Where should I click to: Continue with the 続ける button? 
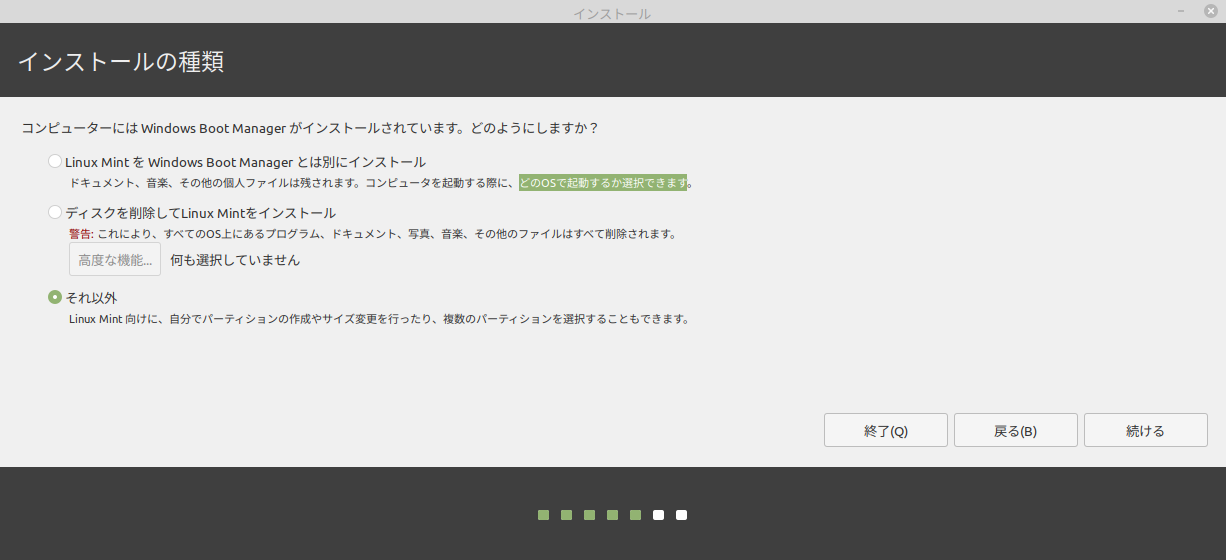click(1146, 430)
